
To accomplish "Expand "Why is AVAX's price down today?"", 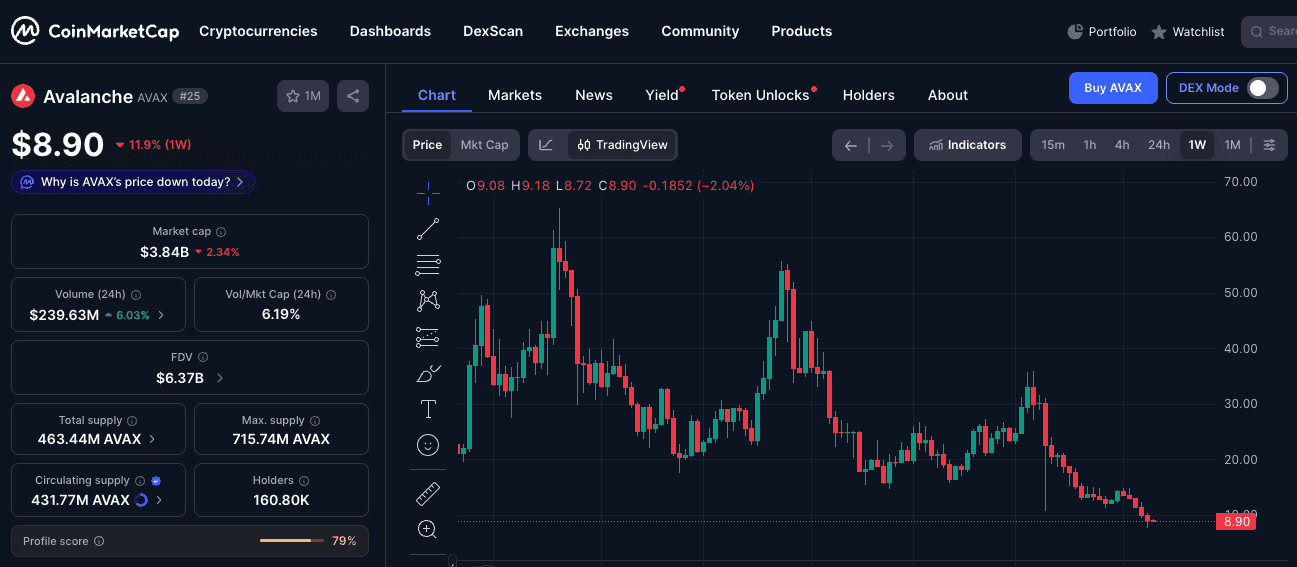I will (x=134, y=182).
